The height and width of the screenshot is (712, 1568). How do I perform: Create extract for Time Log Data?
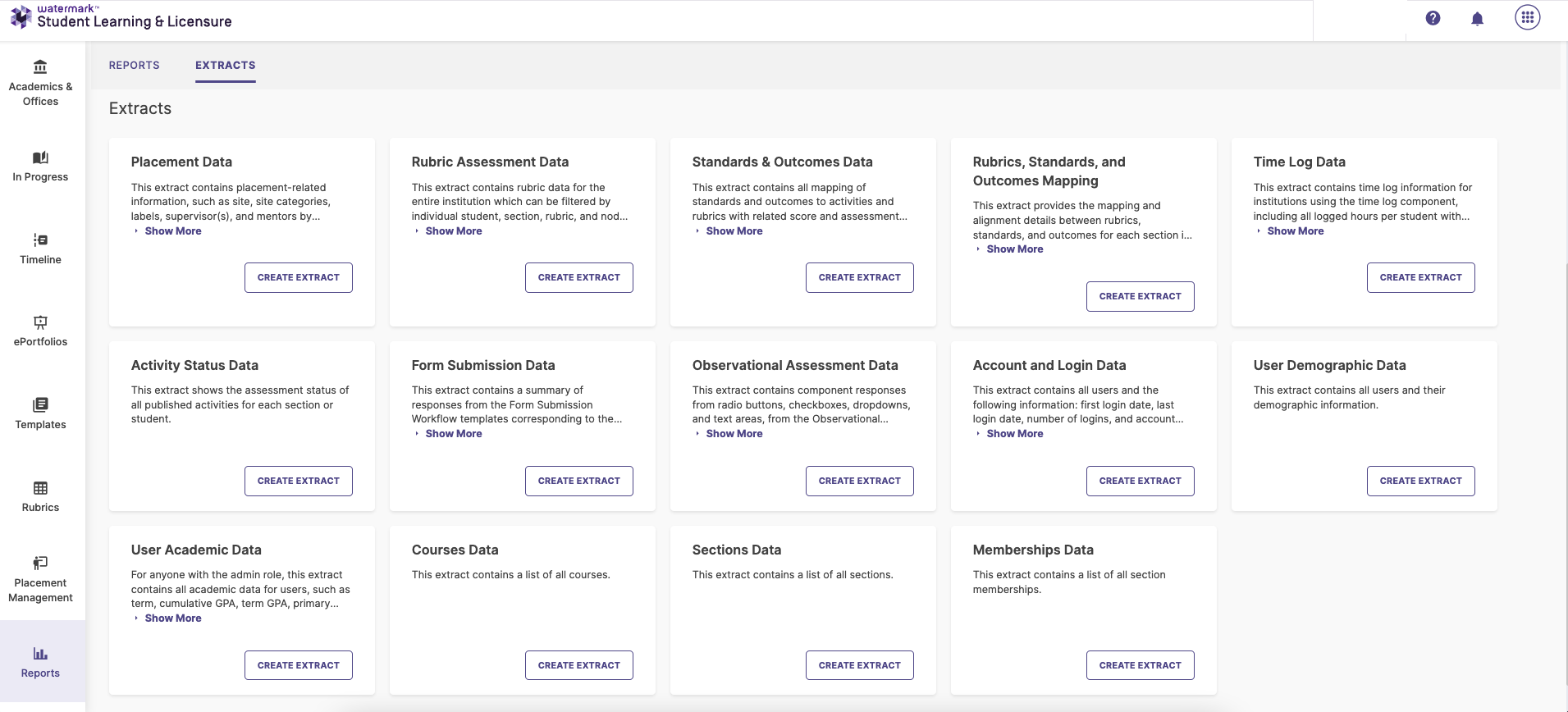1421,277
